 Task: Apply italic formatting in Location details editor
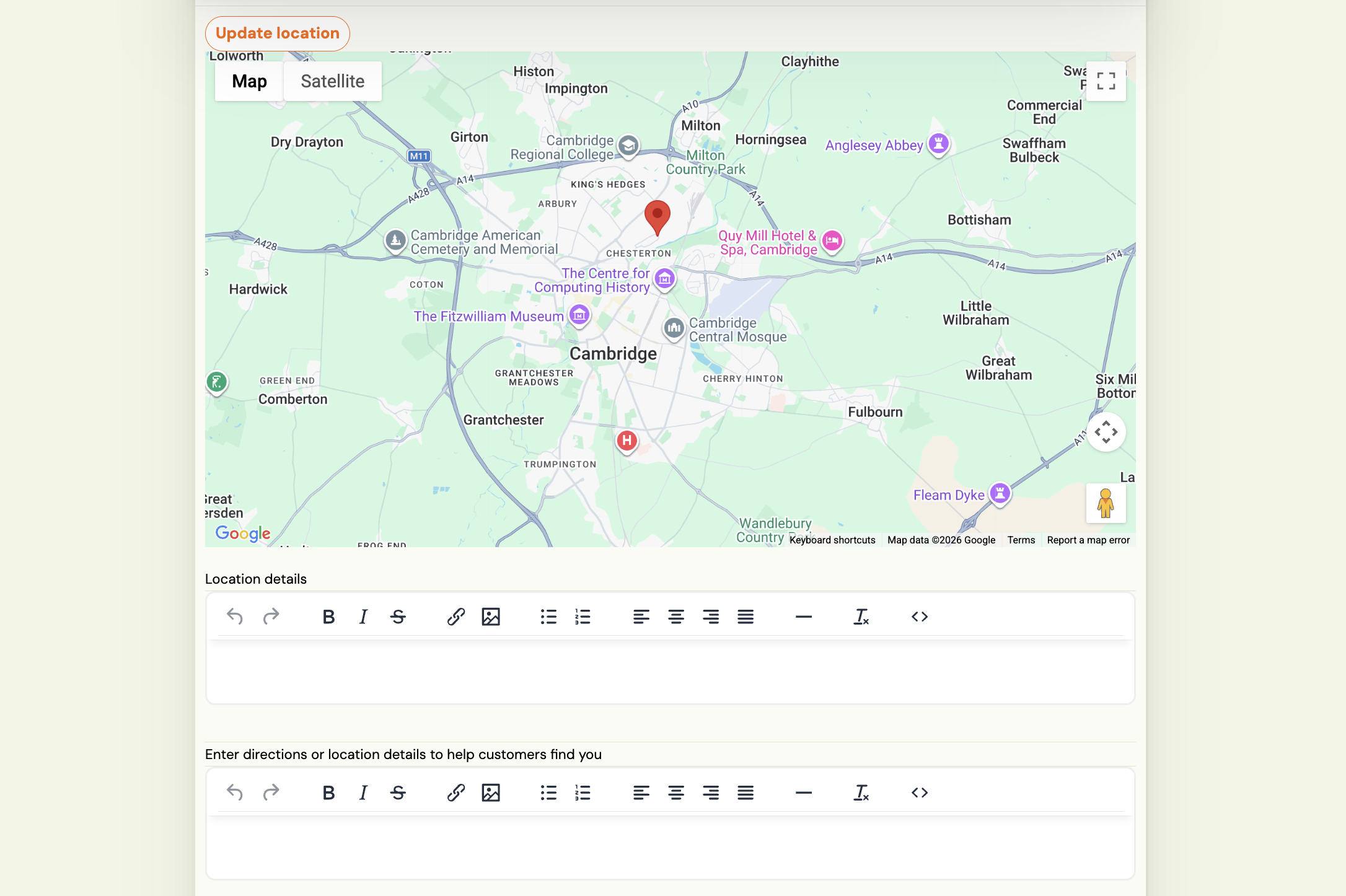coord(363,617)
